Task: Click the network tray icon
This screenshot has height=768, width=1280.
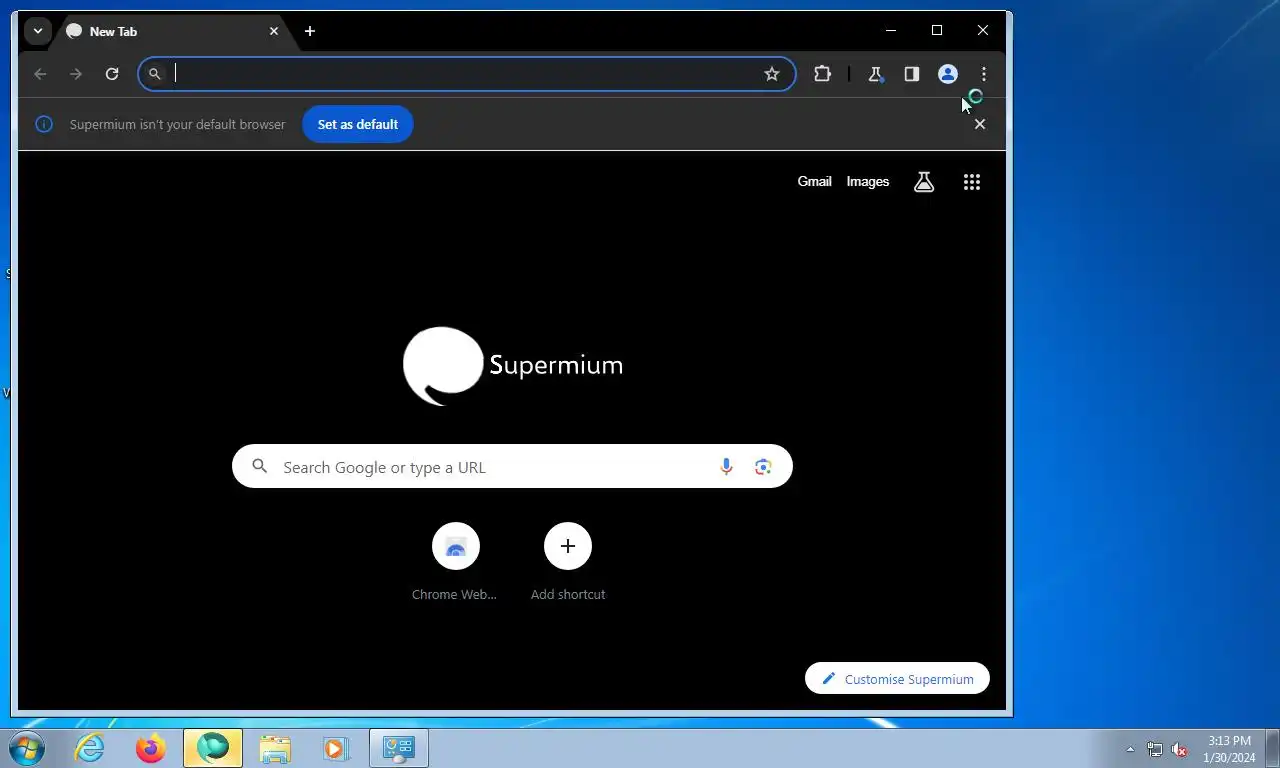Action: click(1155, 749)
